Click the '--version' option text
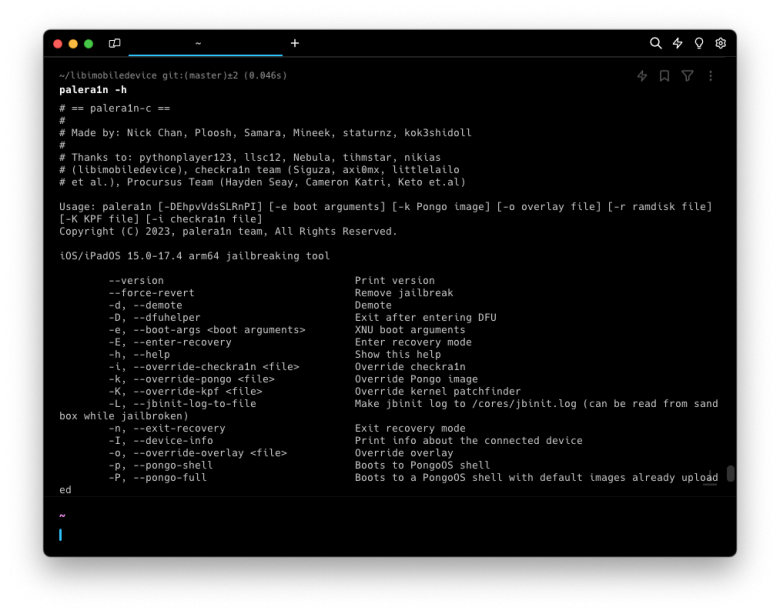Screen dimensions: 780x614 [x=136, y=281]
